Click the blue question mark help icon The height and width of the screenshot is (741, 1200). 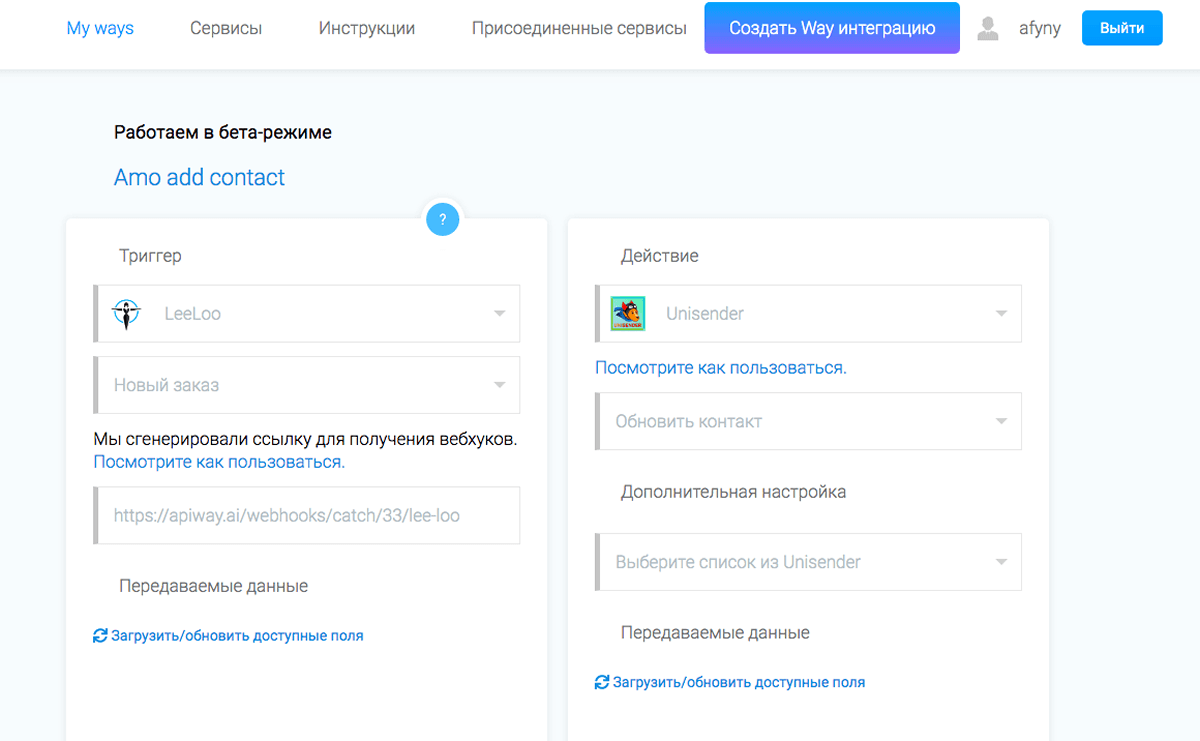[442, 219]
